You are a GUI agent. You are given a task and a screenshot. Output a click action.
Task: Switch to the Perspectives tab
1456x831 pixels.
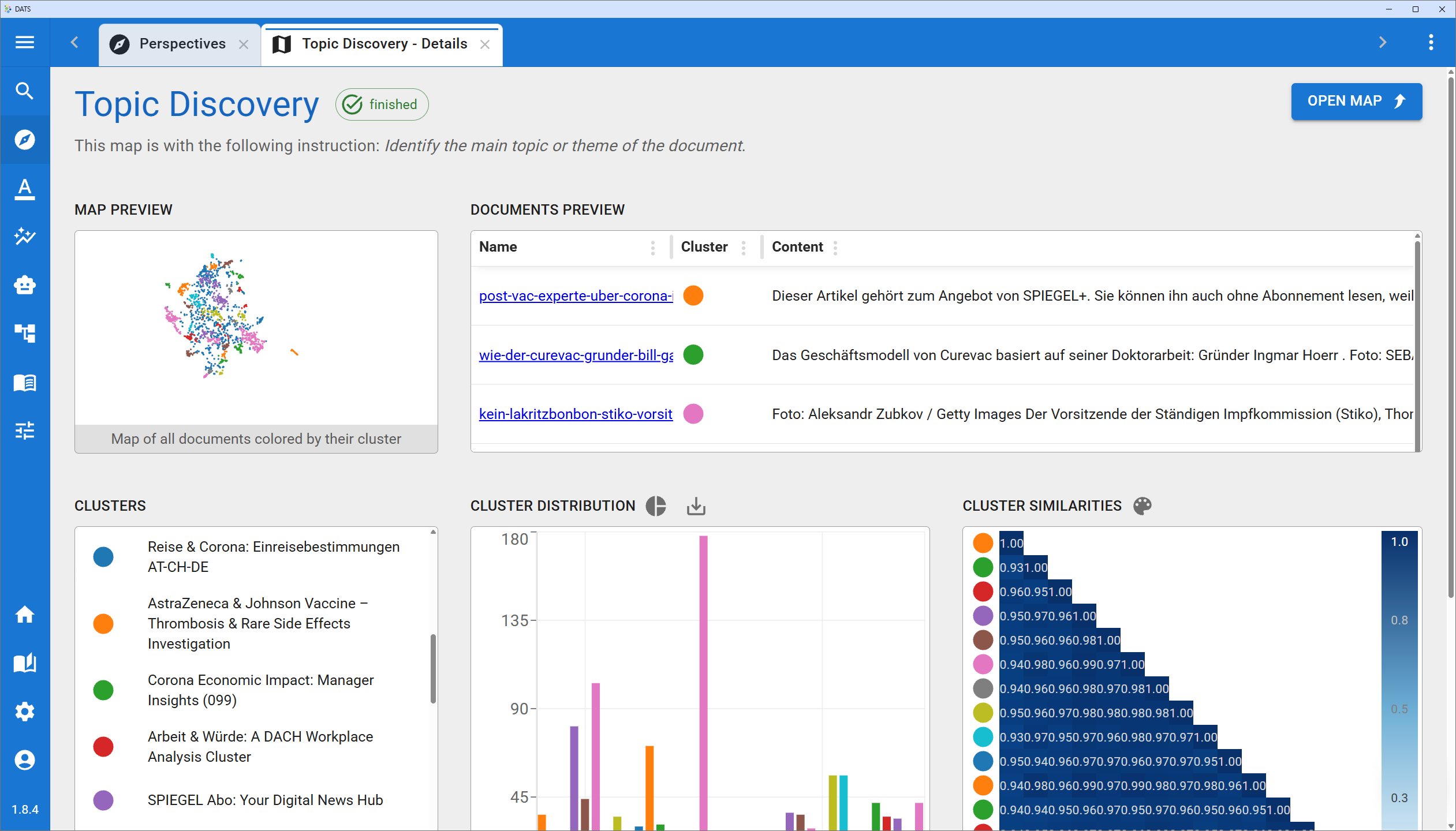(x=180, y=44)
